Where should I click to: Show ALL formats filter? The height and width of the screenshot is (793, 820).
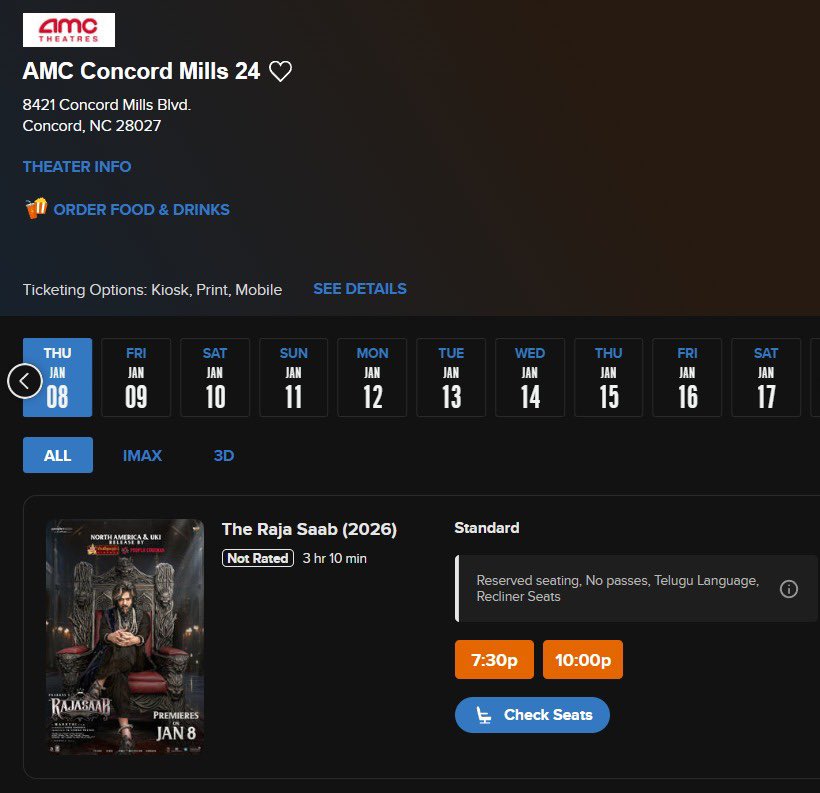(x=58, y=455)
